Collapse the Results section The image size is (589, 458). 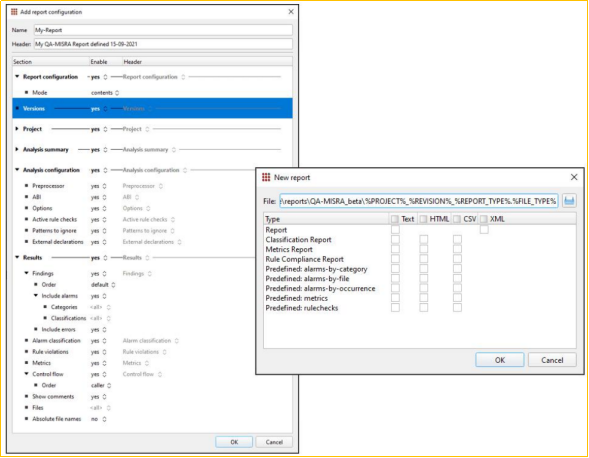(17, 257)
